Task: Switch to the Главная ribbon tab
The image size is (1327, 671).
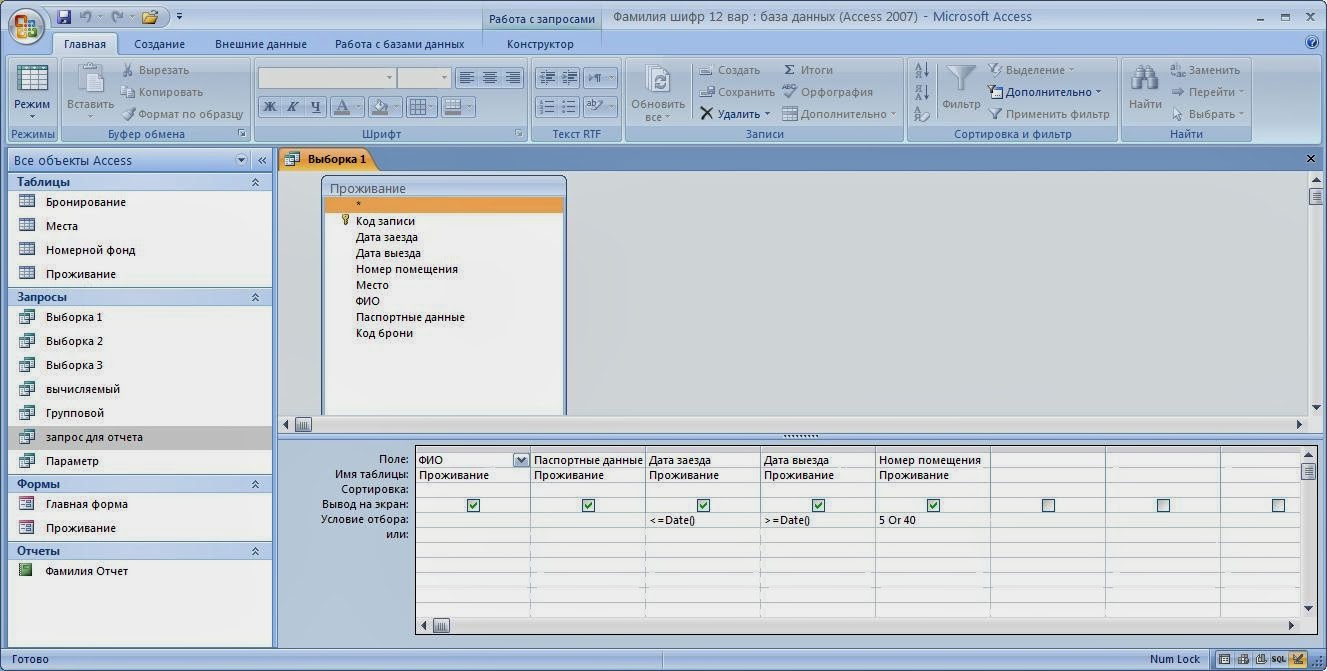Action: [85, 44]
